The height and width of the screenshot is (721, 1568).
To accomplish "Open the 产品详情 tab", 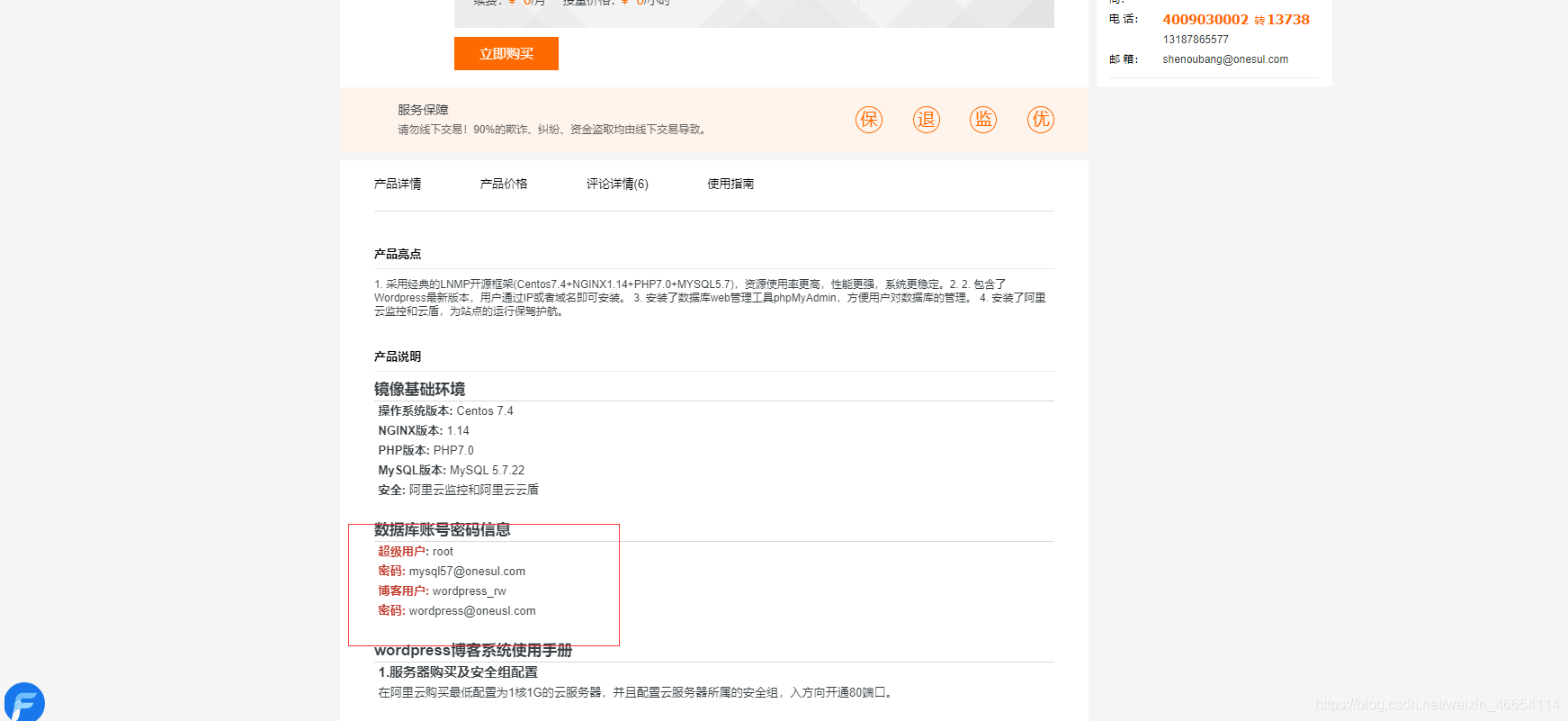I will coord(398,184).
